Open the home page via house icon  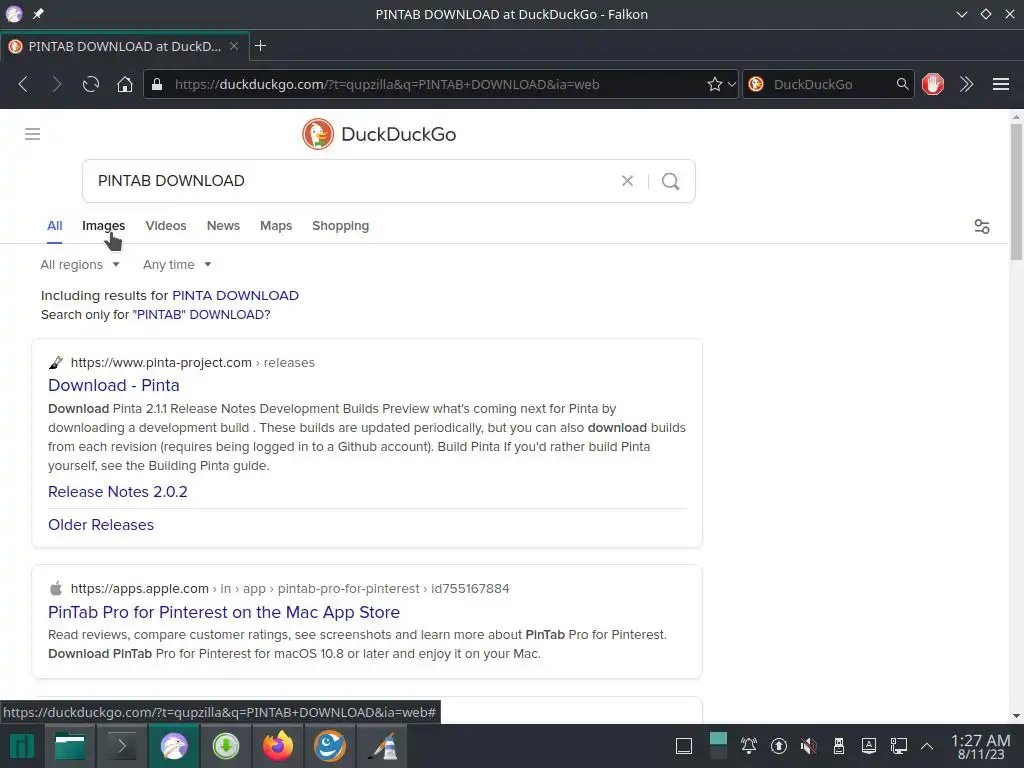[125, 84]
